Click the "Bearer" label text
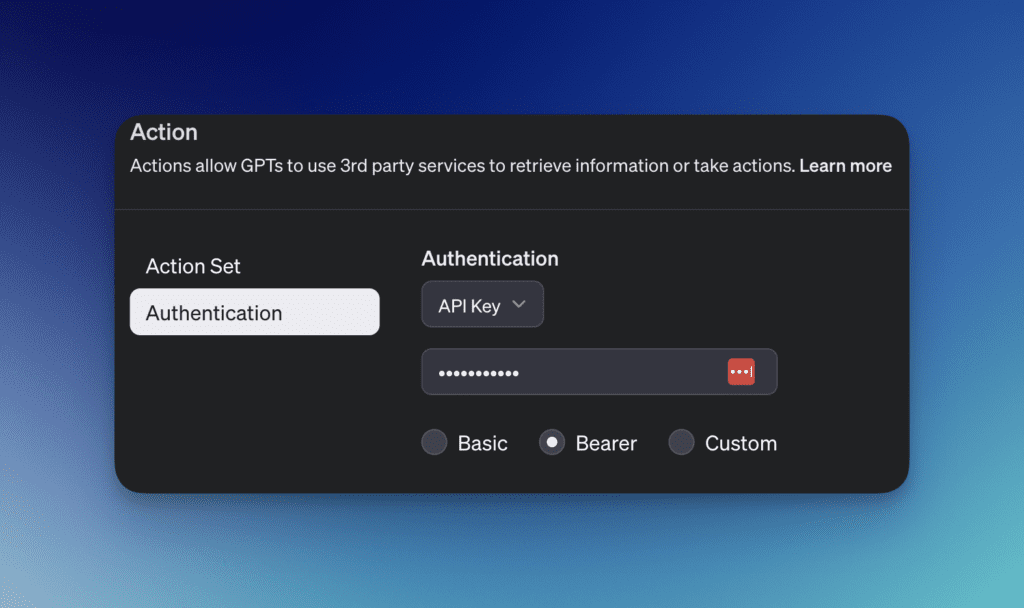The height and width of the screenshot is (608, 1024). pos(606,443)
